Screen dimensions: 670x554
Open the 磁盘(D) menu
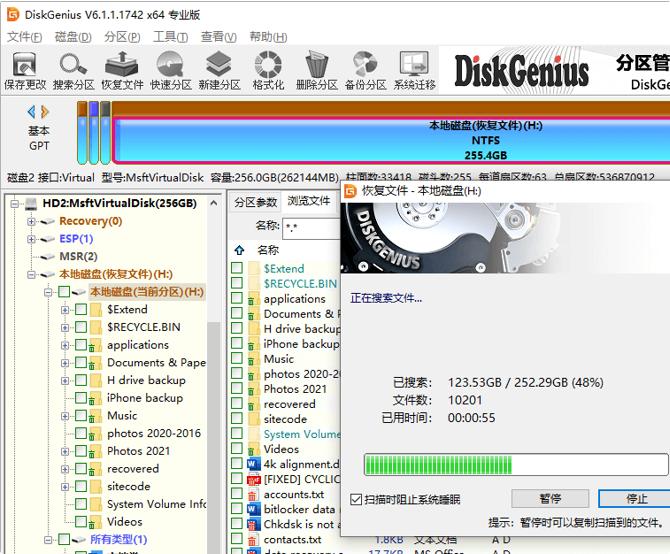point(73,37)
